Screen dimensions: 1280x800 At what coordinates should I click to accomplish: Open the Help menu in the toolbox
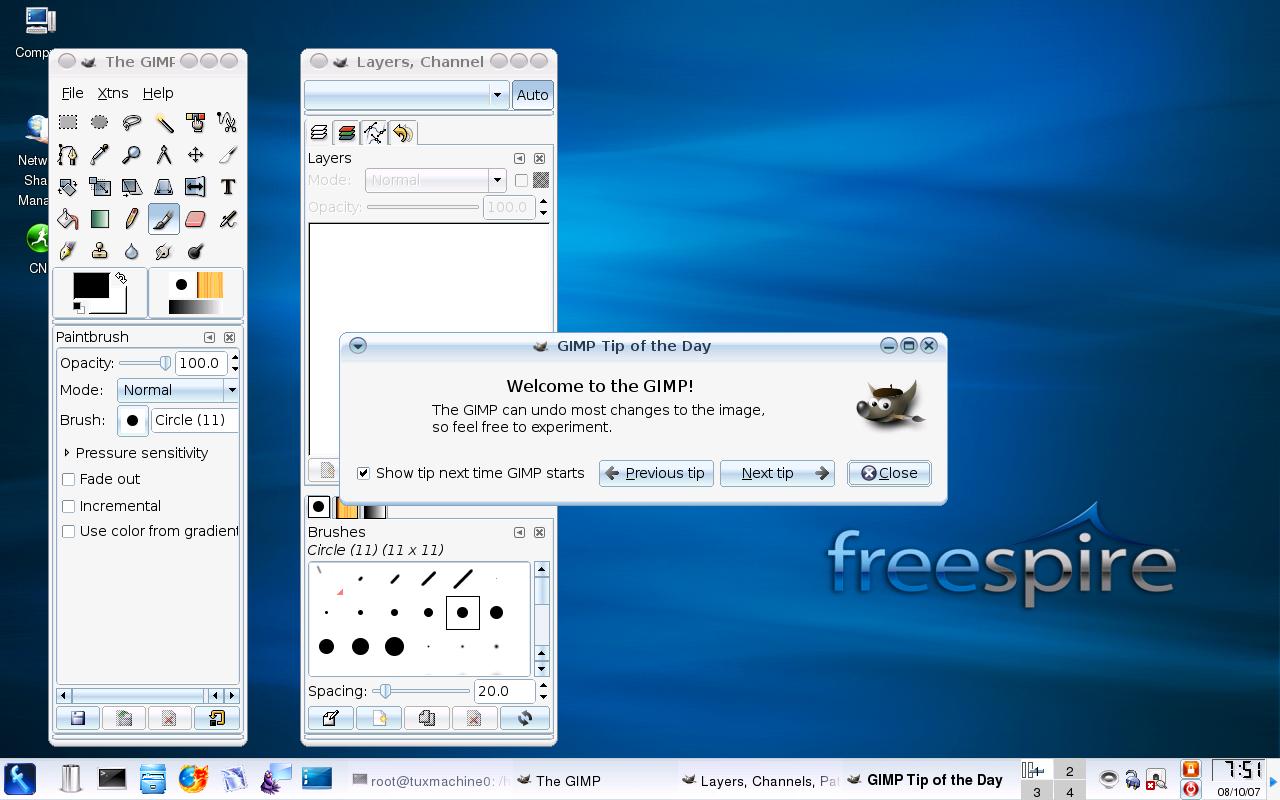click(x=158, y=93)
